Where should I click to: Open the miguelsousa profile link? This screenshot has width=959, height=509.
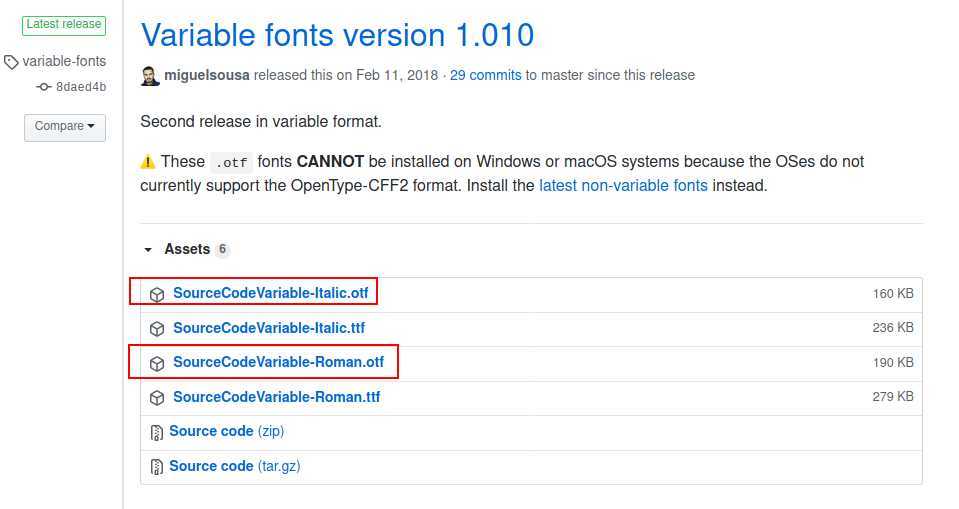pos(207,75)
